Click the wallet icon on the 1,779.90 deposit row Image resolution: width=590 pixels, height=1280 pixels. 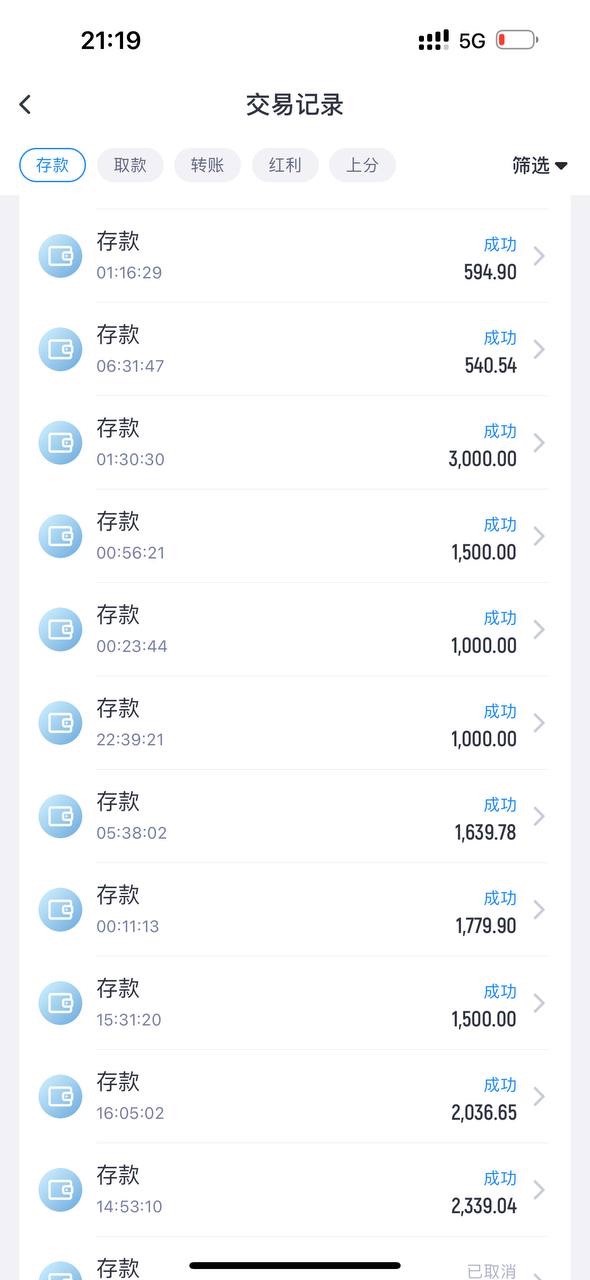60,909
